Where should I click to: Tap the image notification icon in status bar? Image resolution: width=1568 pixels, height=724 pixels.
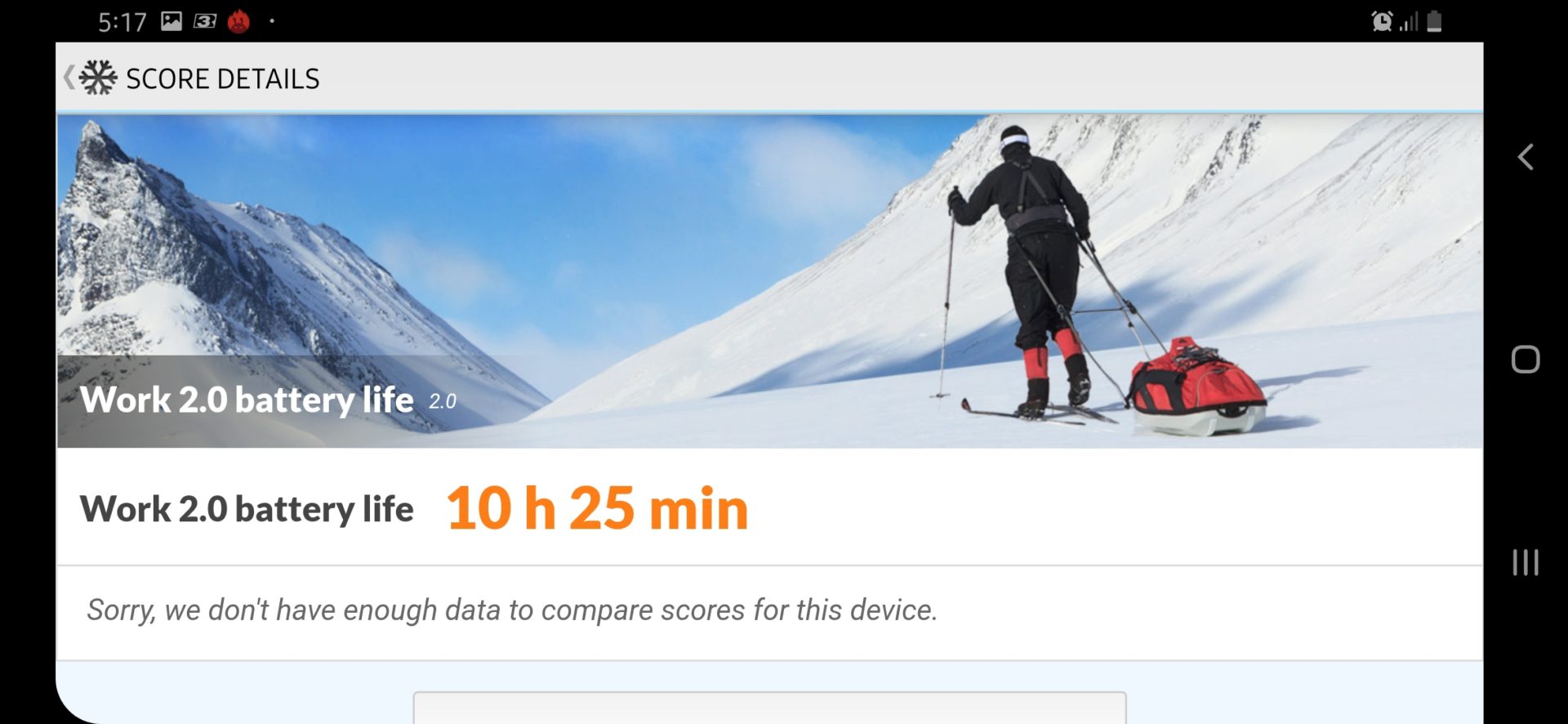pyautogui.click(x=171, y=20)
